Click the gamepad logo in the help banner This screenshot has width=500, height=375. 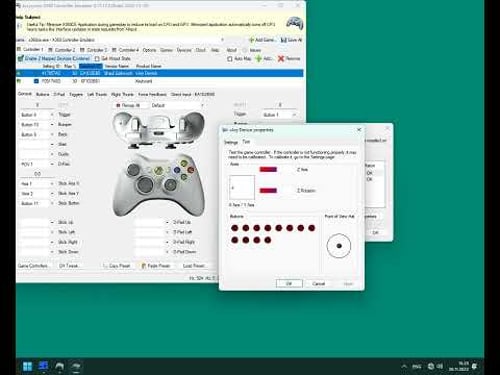click(x=295, y=23)
